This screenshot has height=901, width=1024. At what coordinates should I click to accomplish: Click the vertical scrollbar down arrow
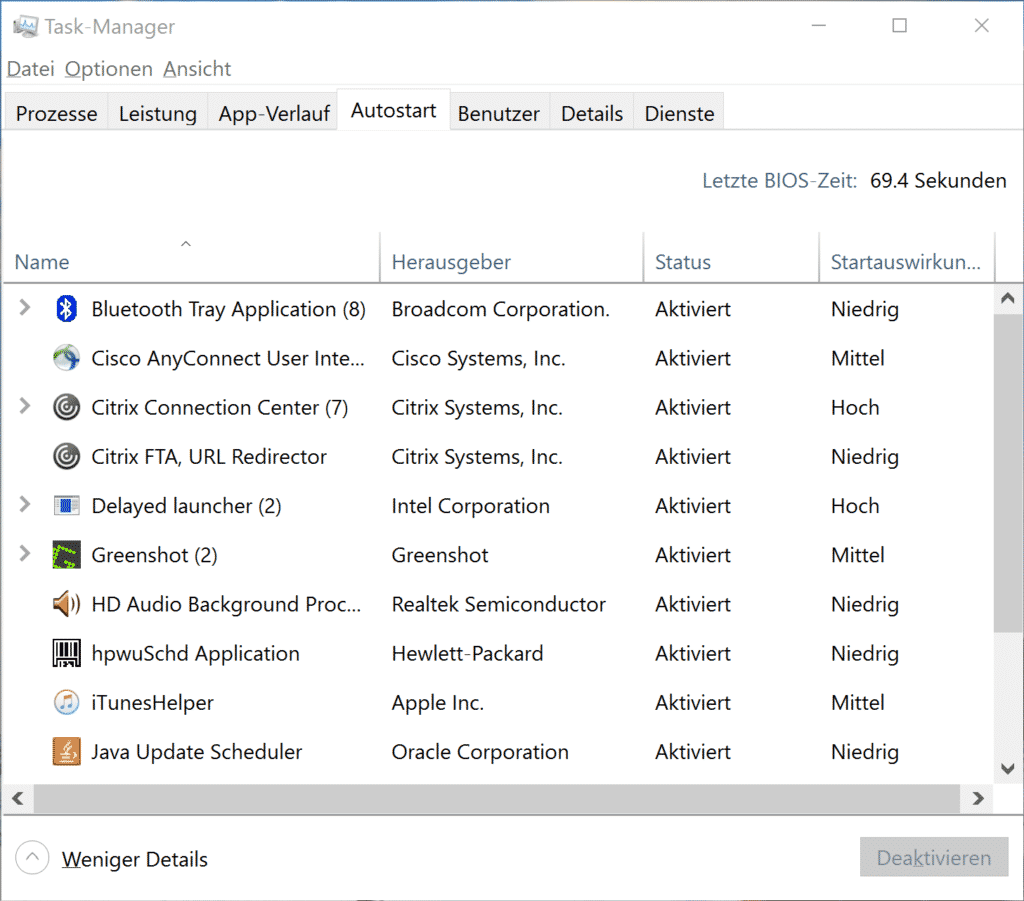pyautogui.click(x=1008, y=768)
